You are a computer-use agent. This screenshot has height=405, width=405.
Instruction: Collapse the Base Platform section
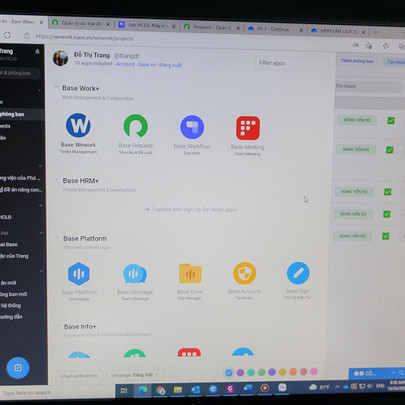[57, 238]
